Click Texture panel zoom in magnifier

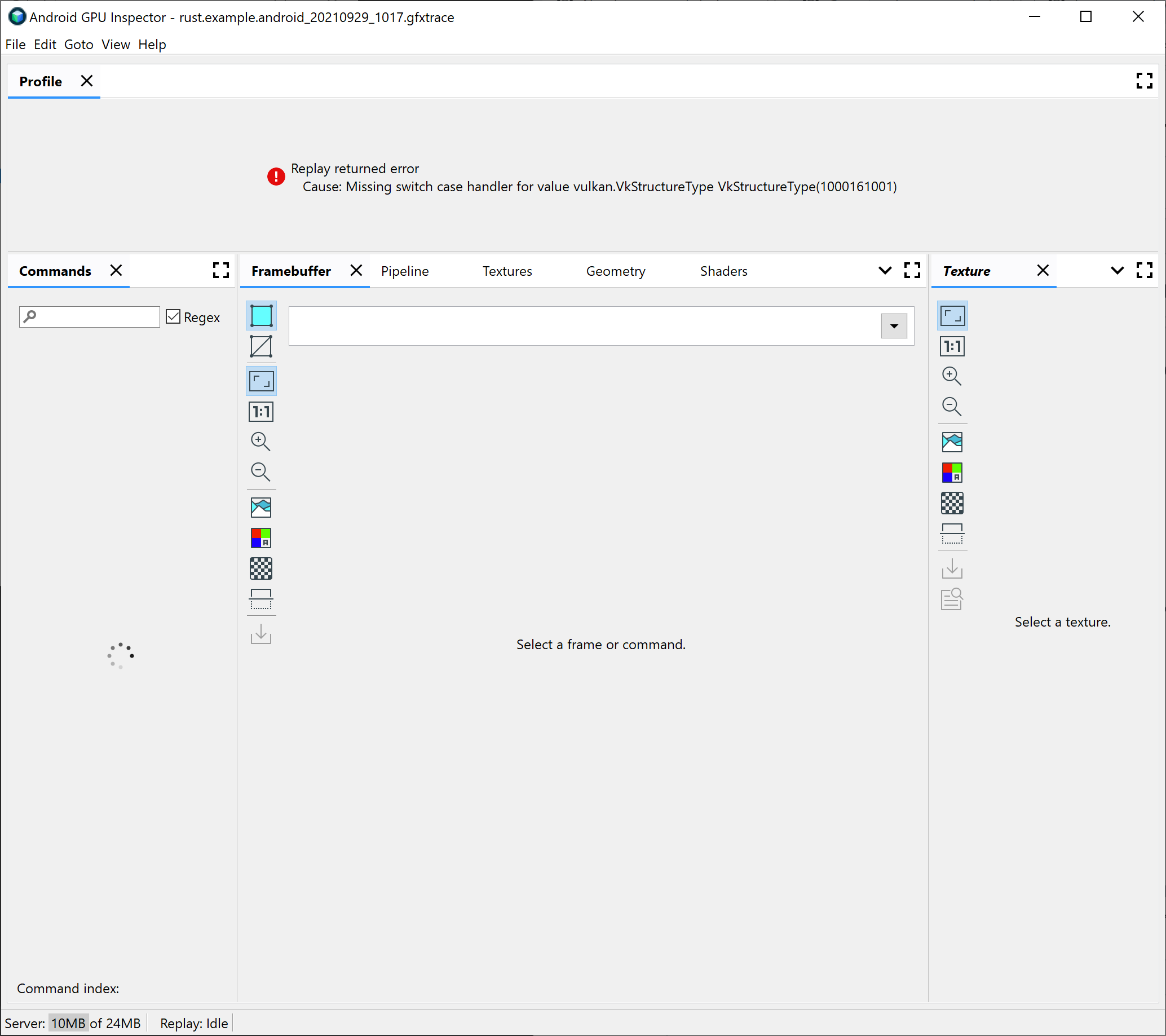point(952,376)
